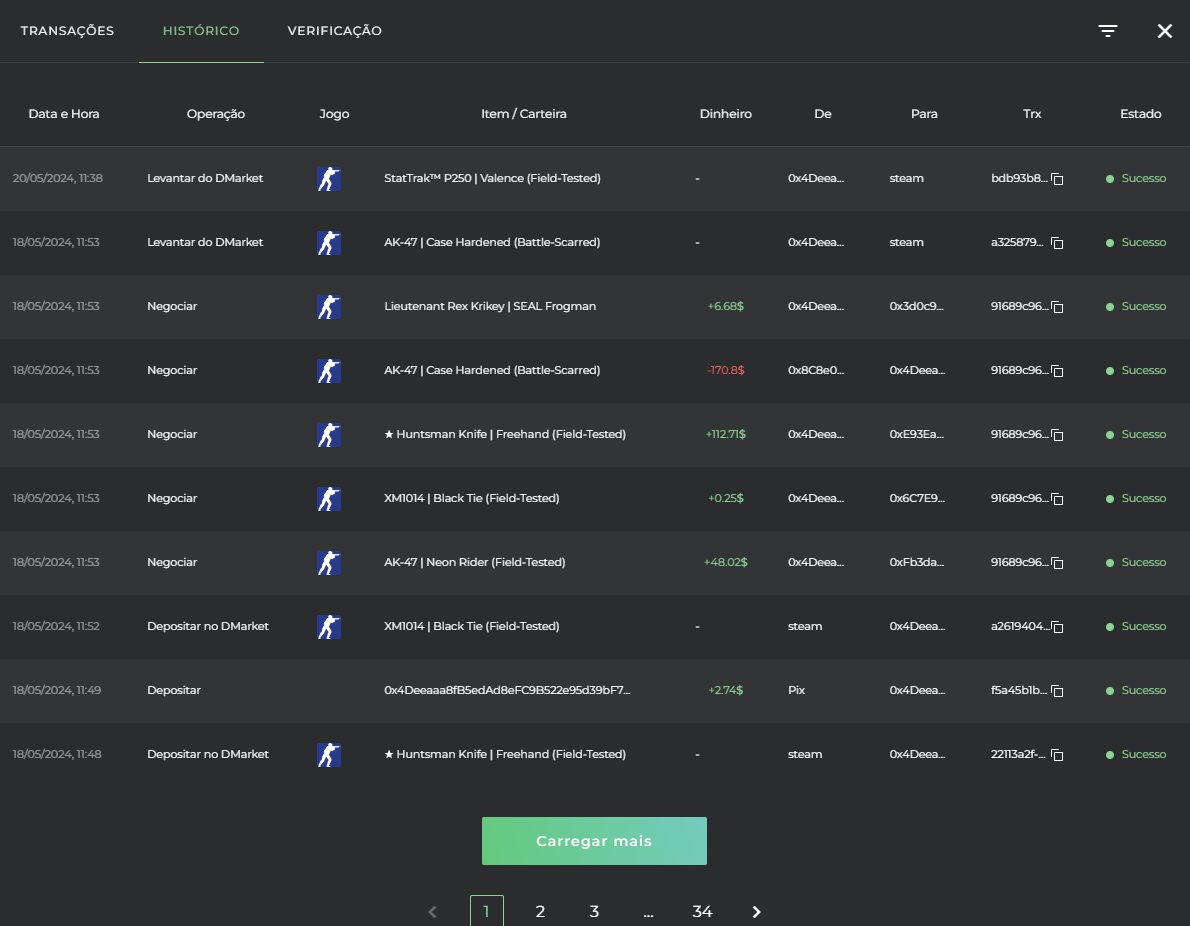
Task: Click game icon in 11:48 Huntsman Knife deposit row
Action: pyautogui.click(x=329, y=754)
